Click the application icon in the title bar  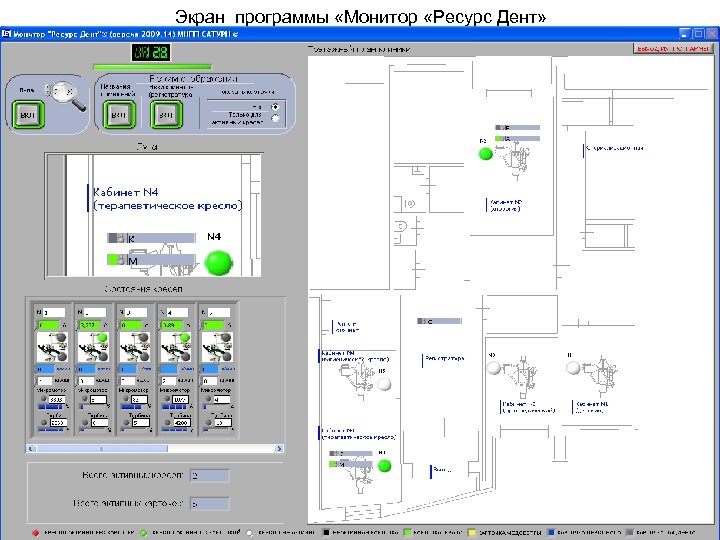[x=6, y=34]
